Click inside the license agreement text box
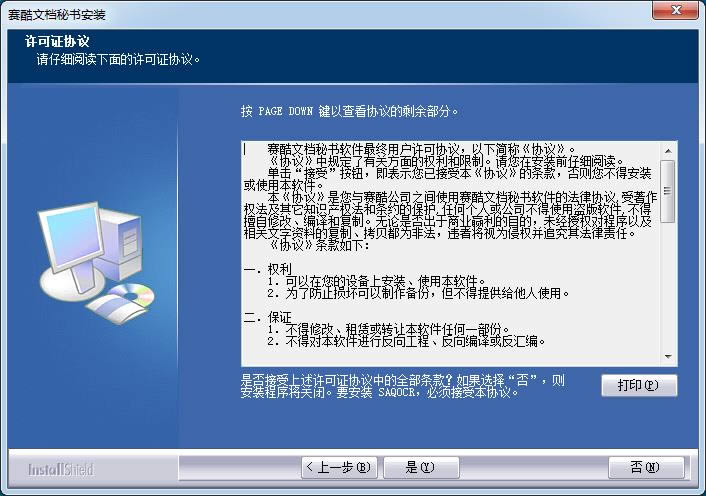706x496 pixels. (x=451, y=254)
